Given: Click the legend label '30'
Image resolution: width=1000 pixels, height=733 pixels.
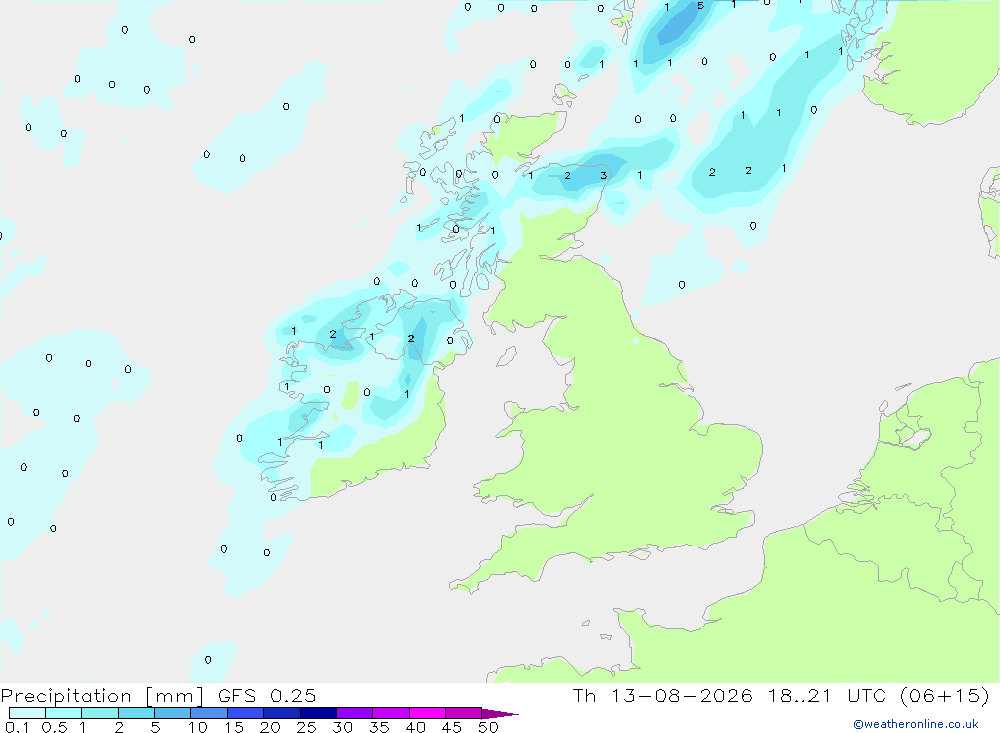Looking at the screenshot, I should point(342,727).
